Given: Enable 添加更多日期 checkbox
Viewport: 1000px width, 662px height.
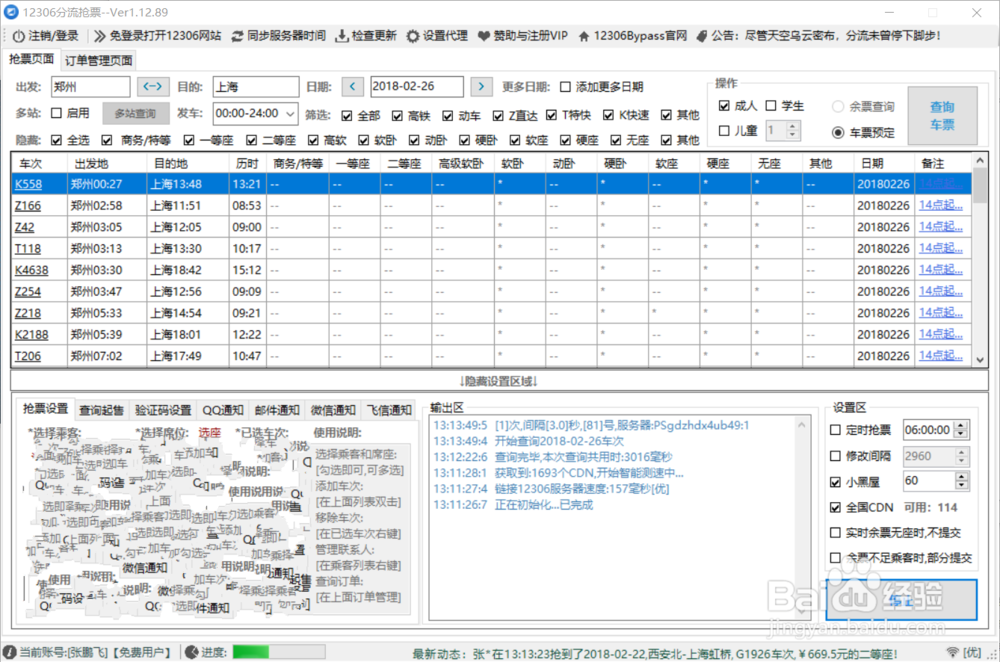Looking at the screenshot, I should [x=566, y=87].
